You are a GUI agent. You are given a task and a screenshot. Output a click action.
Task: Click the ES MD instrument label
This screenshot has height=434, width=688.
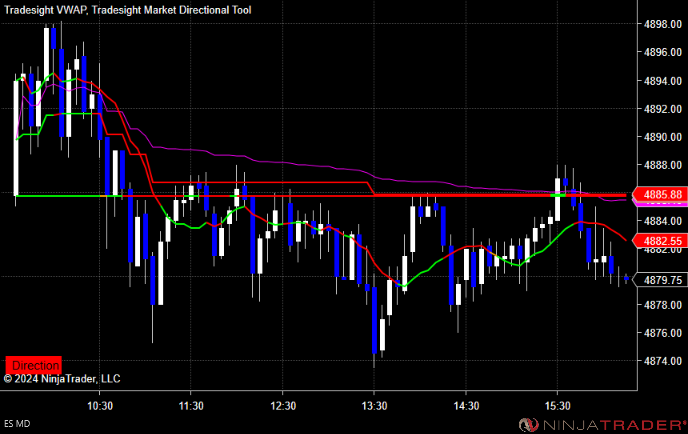17,424
